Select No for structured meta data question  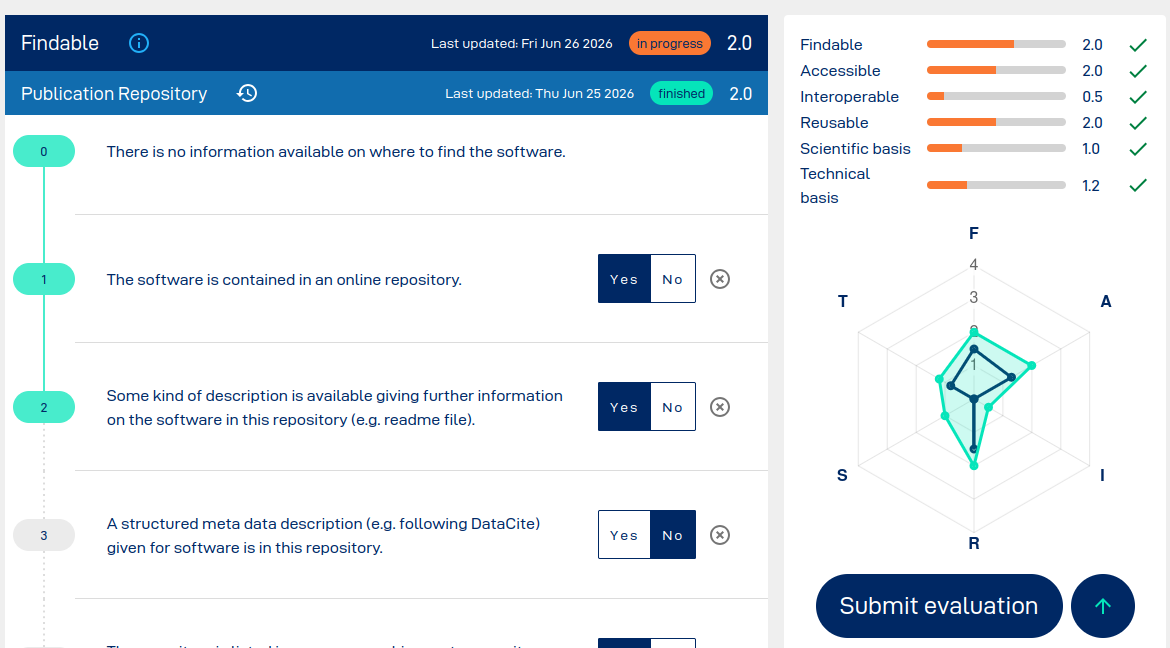673,535
